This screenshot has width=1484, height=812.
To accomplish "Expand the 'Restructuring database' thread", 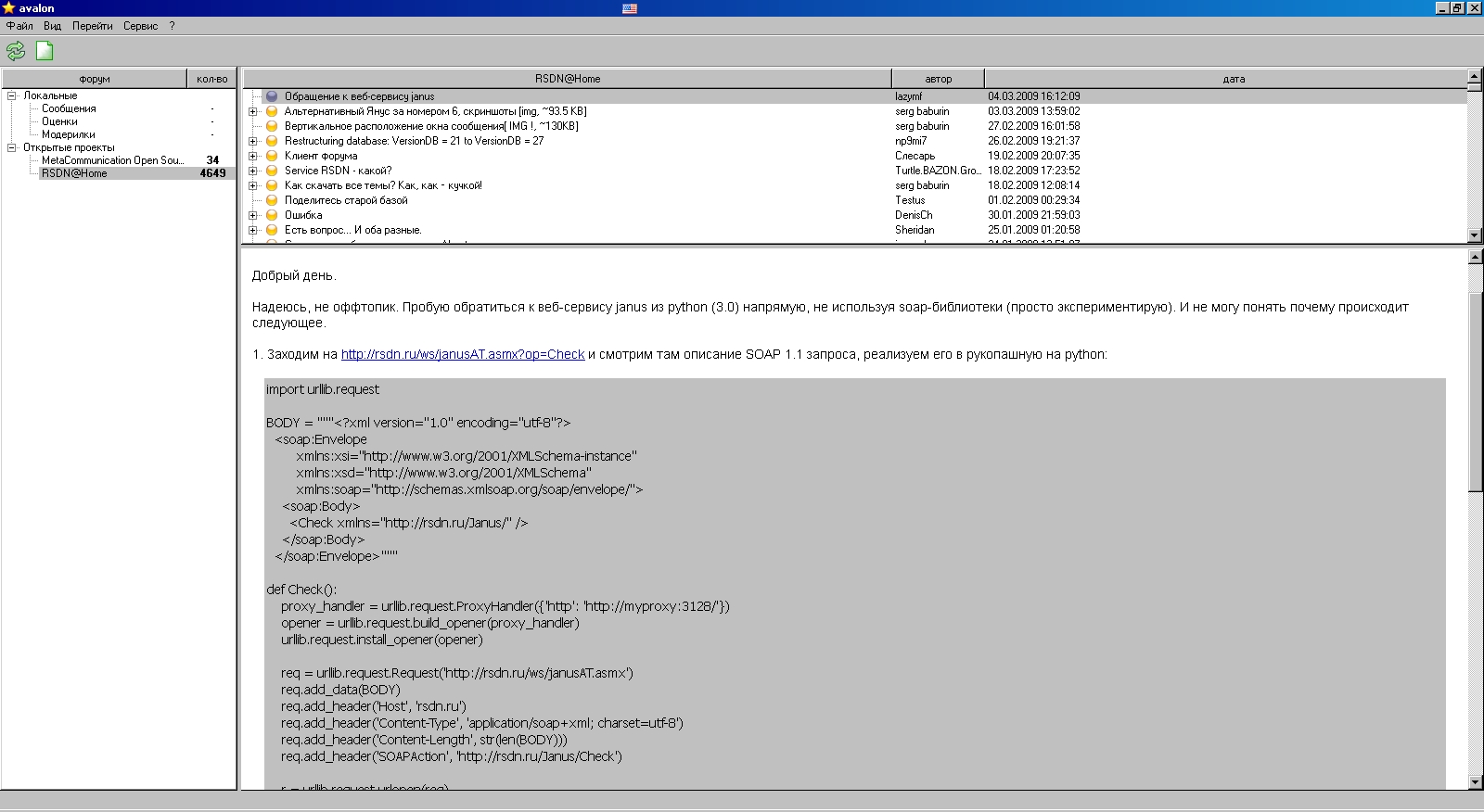I will click(253, 141).
